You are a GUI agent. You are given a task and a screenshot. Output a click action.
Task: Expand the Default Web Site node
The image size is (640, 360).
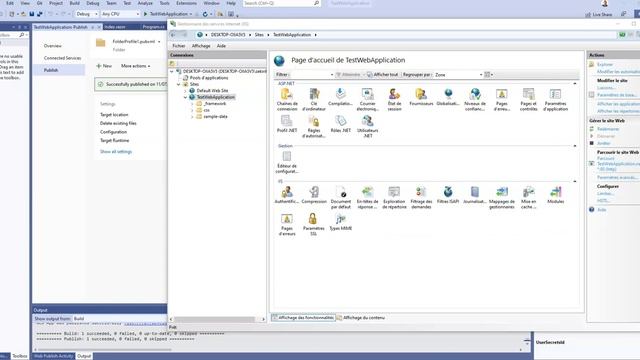(x=185, y=91)
